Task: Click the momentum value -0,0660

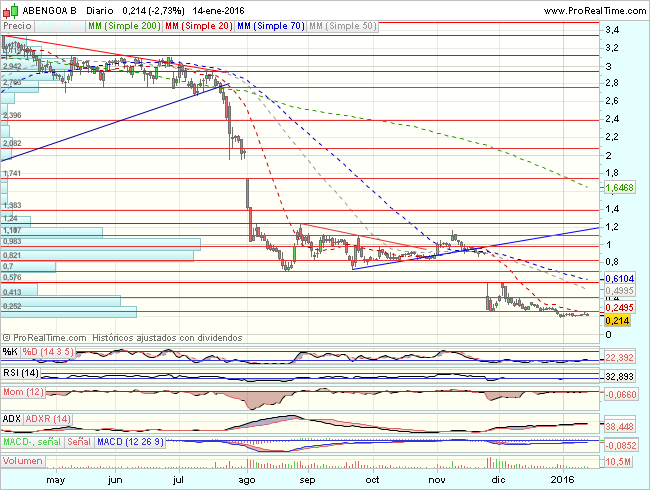Action: (620, 394)
